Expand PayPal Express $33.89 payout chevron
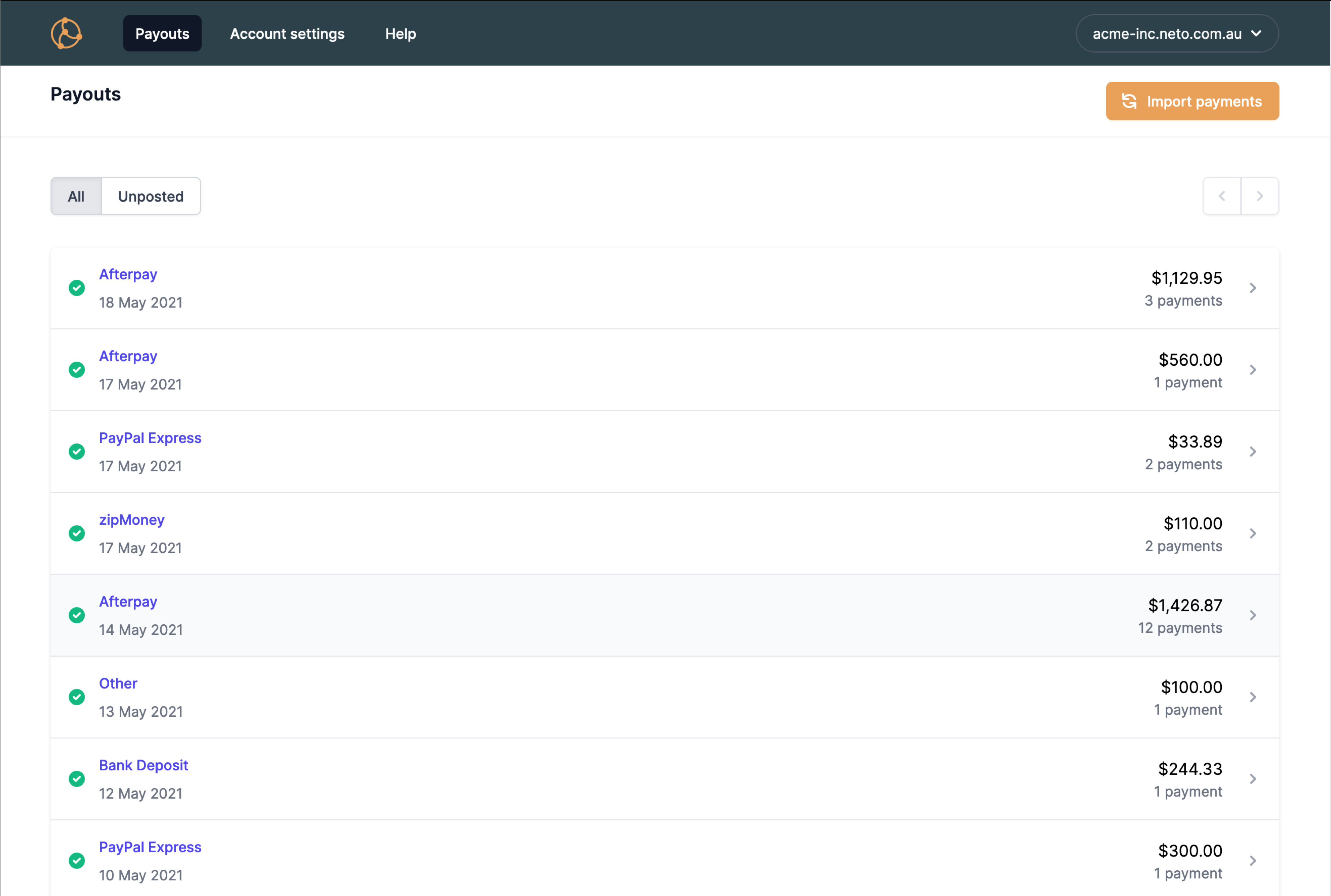 coord(1253,451)
